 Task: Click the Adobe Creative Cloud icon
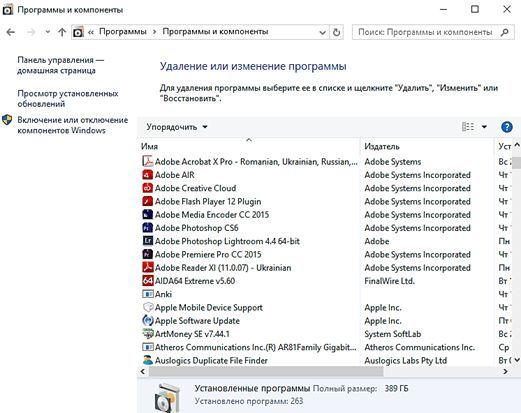coord(148,188)
